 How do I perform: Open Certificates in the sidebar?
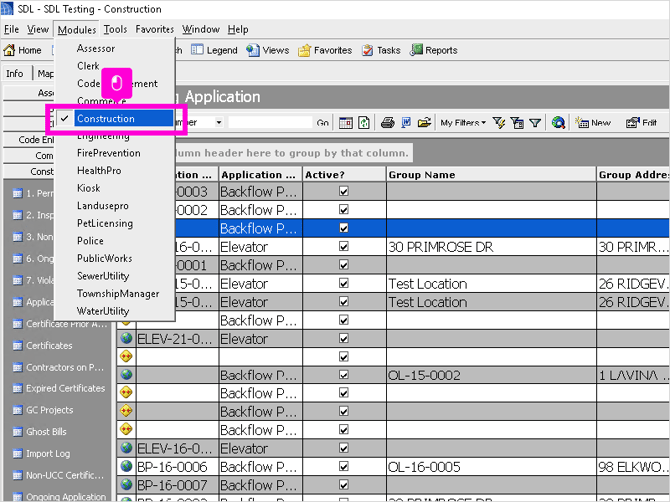(x=49, y=346)
